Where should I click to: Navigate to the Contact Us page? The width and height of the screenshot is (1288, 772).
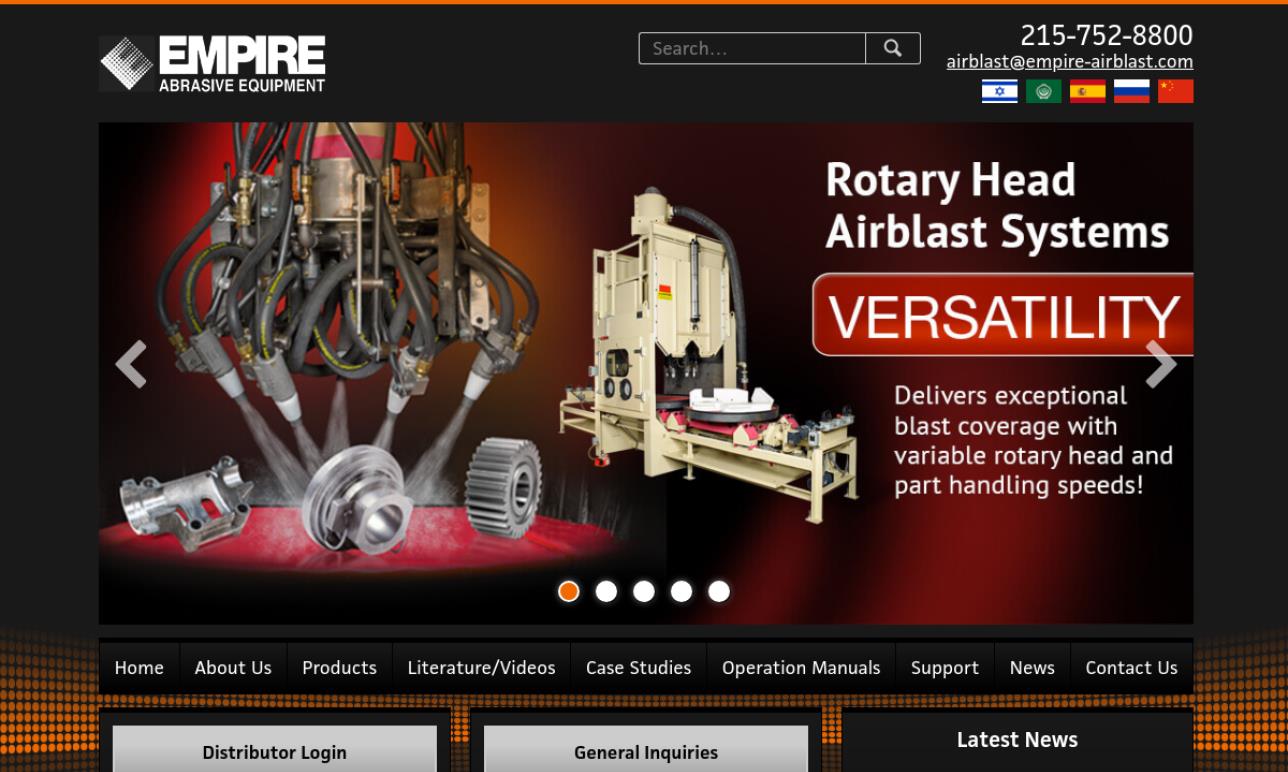(1131, 667)
